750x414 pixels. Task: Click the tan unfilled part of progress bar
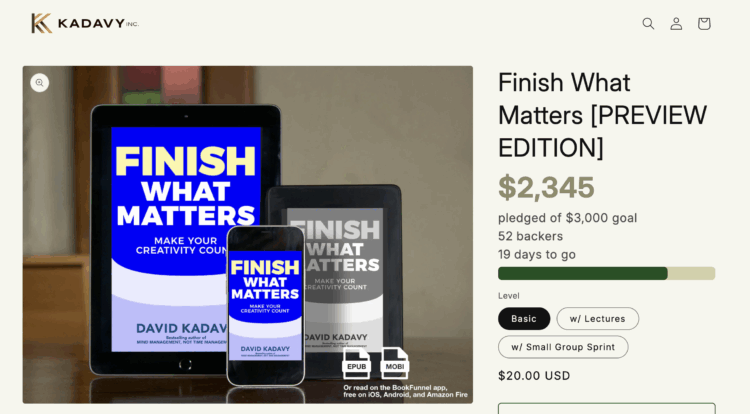coord(691,273)
